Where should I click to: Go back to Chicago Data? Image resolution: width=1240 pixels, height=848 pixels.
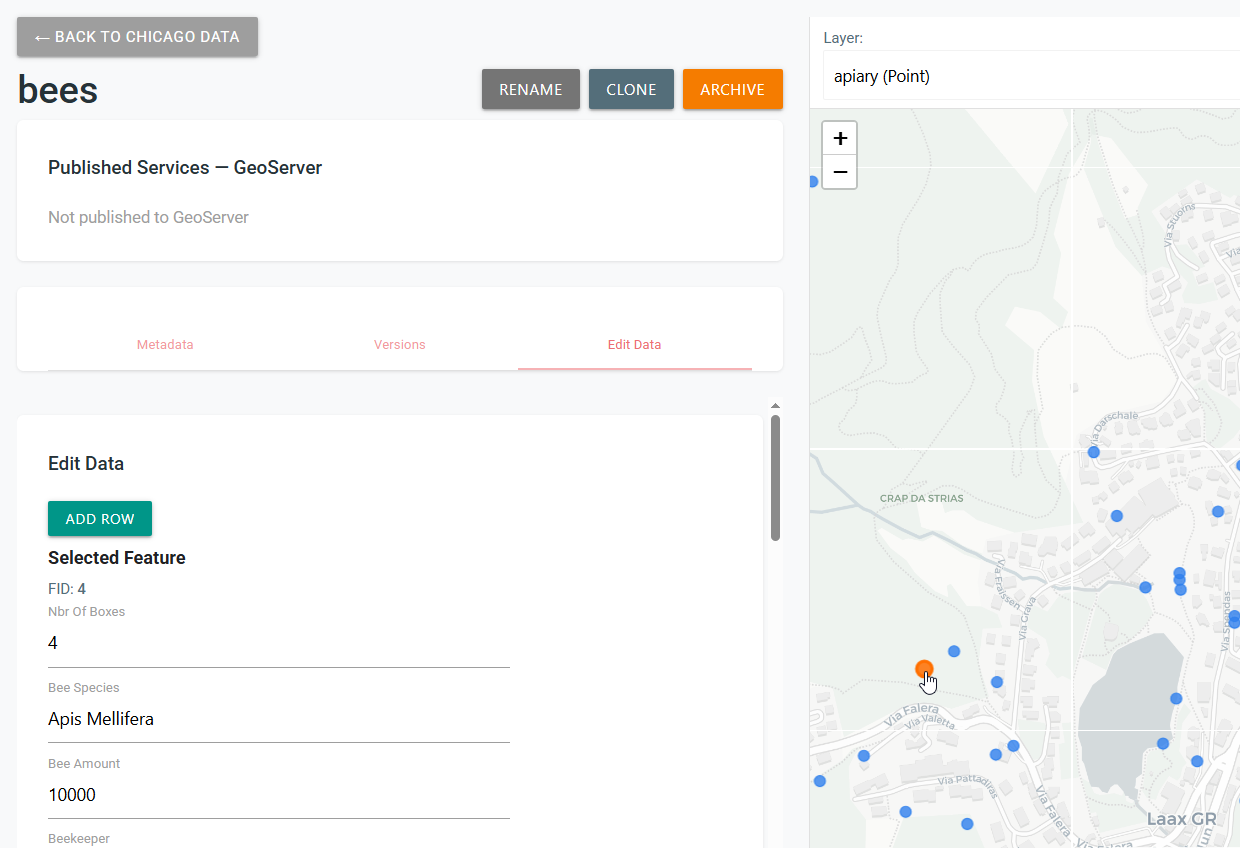point(137,37)
